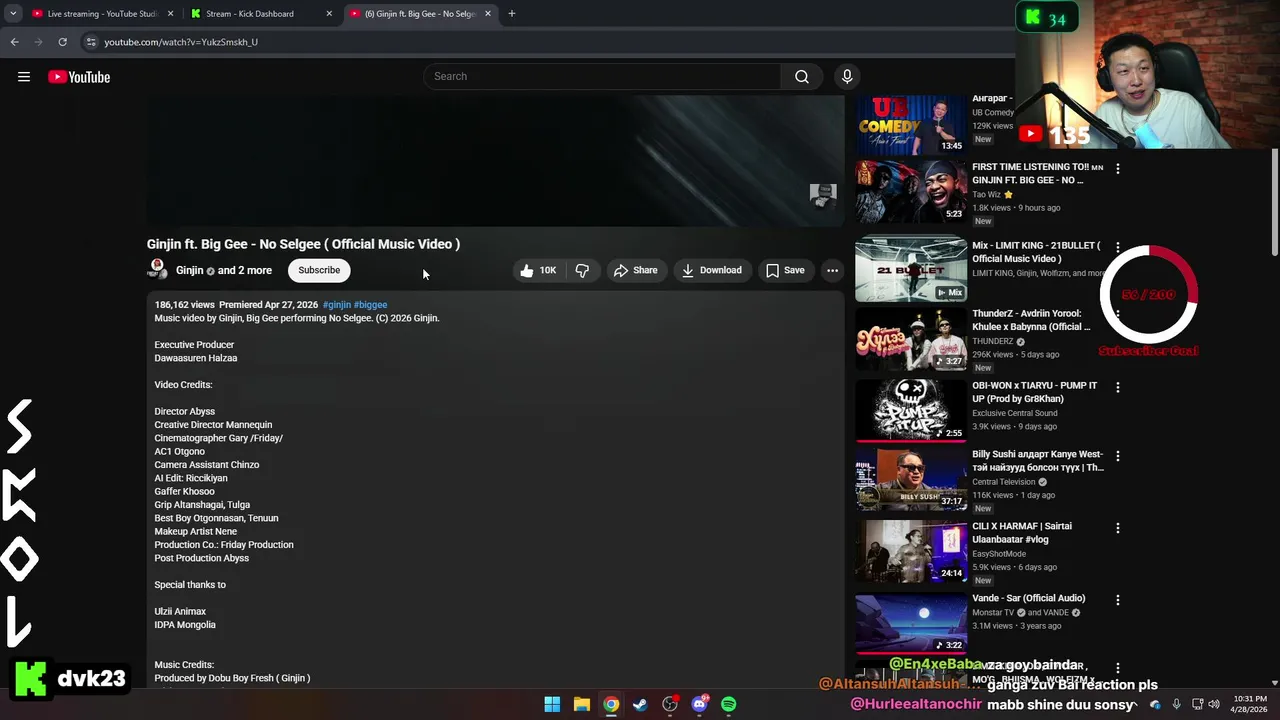Click the Chrome taskbar icon
The height and width of the screenshot is (720, 1280).
(x=611, y=704)
